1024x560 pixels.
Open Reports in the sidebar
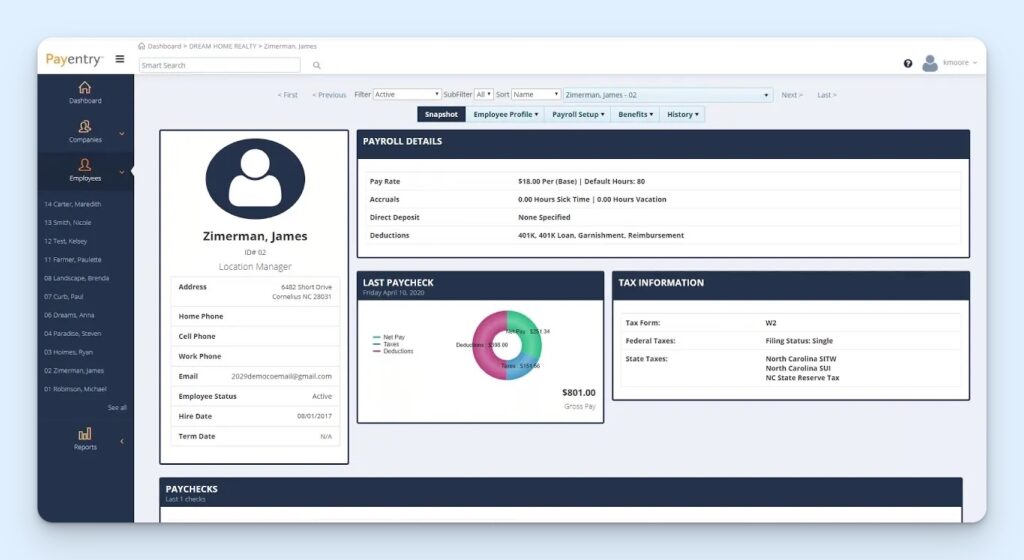pos(85,439)
